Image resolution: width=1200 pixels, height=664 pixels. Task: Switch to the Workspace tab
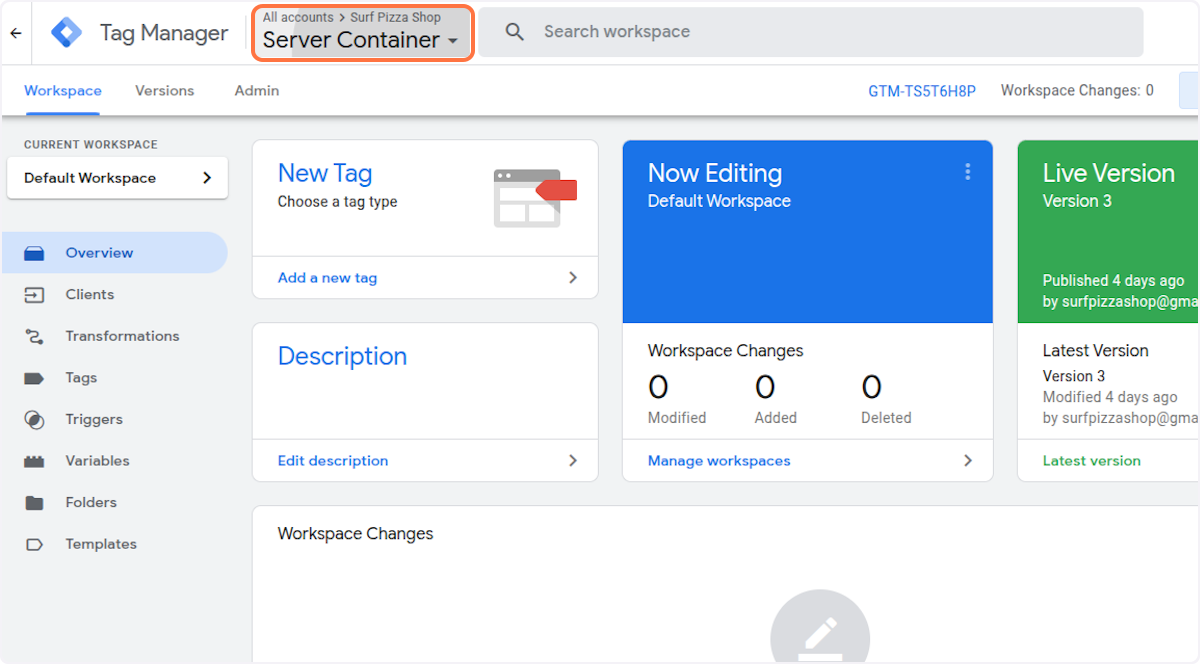[x=63, y=90]
